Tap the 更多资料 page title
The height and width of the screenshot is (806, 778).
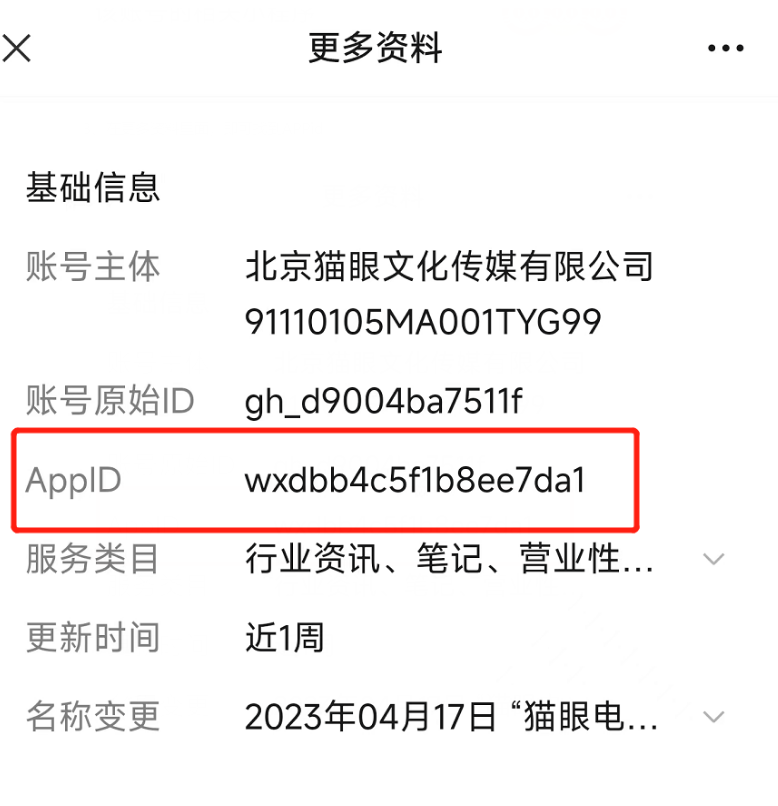coord(375,48)
